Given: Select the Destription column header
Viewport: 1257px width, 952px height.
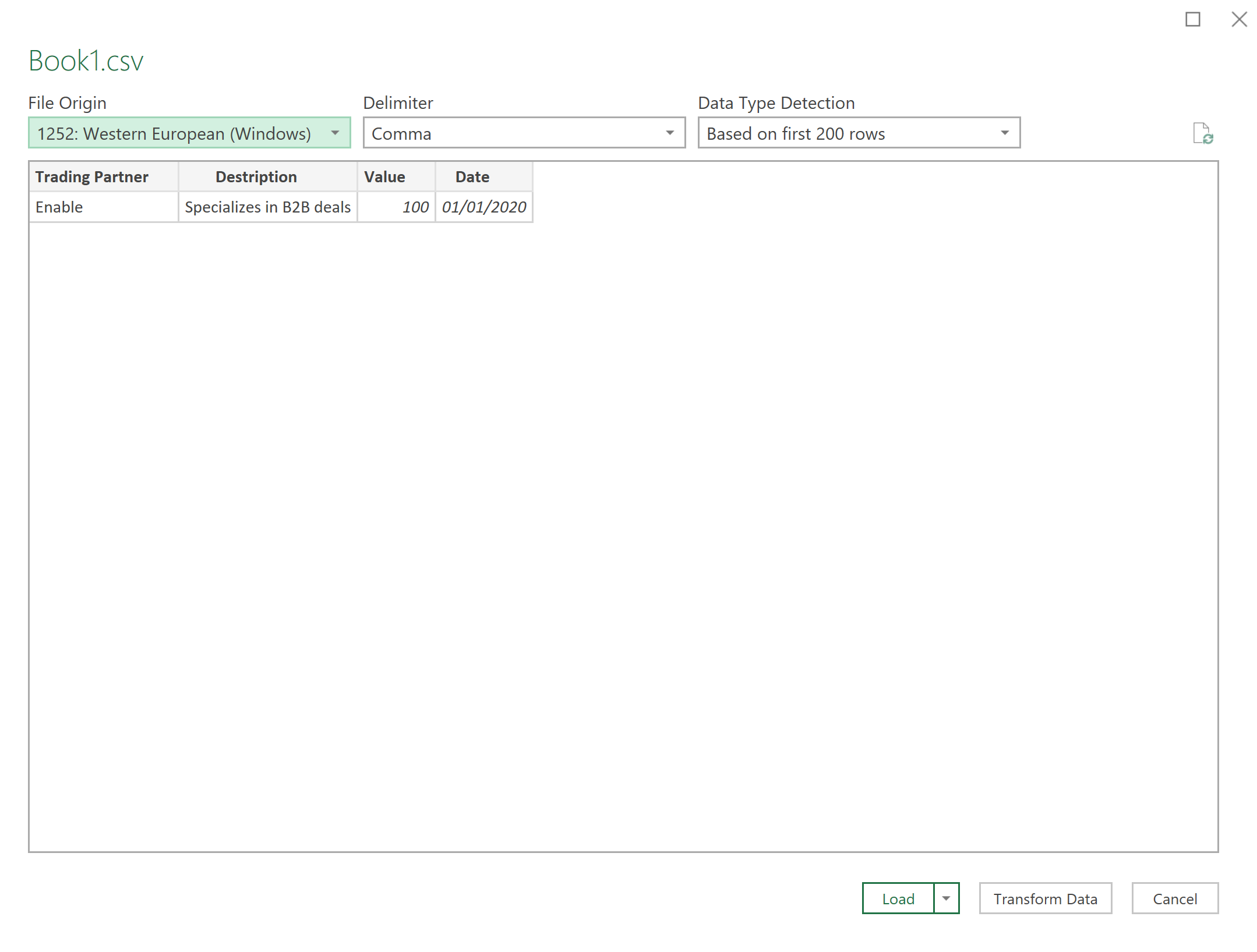Looking at the screenshot, I should tap(256, 177).
